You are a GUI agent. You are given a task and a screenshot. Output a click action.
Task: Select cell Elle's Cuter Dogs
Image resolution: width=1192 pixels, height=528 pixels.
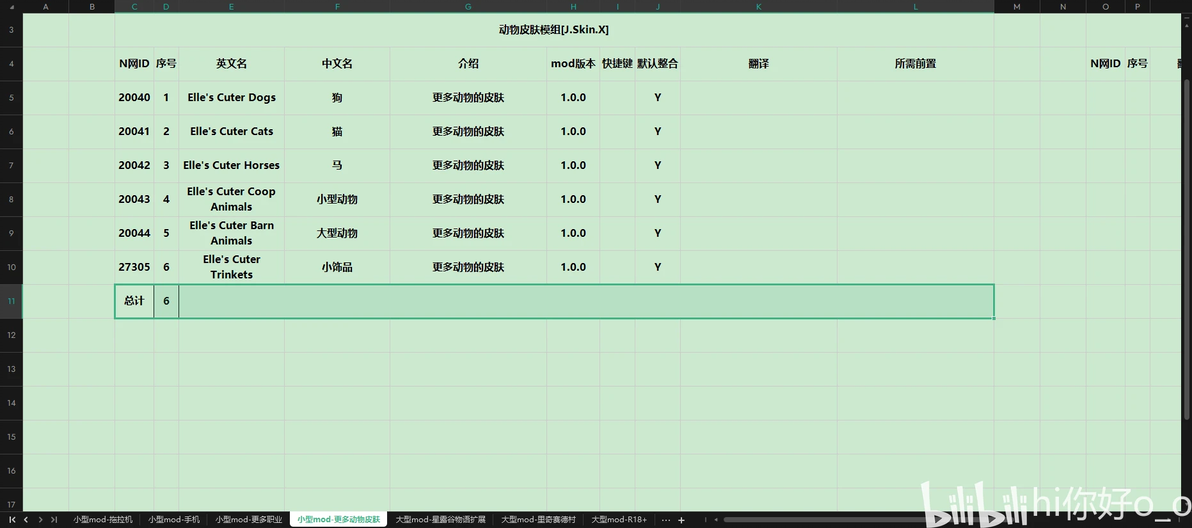pyautogui.click(x=232, y=97)
